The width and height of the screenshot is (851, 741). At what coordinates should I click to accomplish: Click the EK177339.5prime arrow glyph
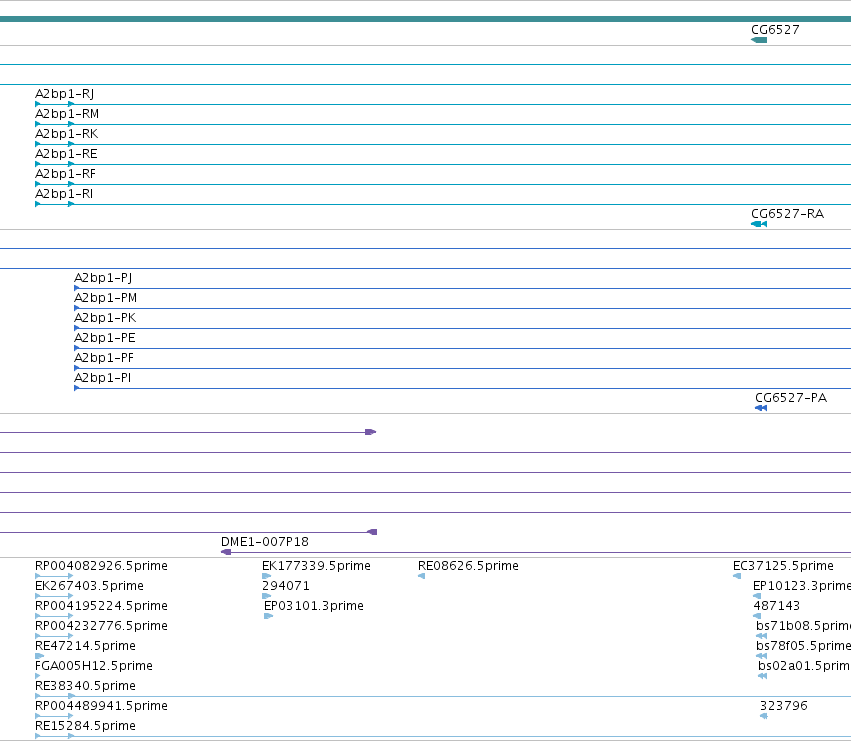point(266,576)
